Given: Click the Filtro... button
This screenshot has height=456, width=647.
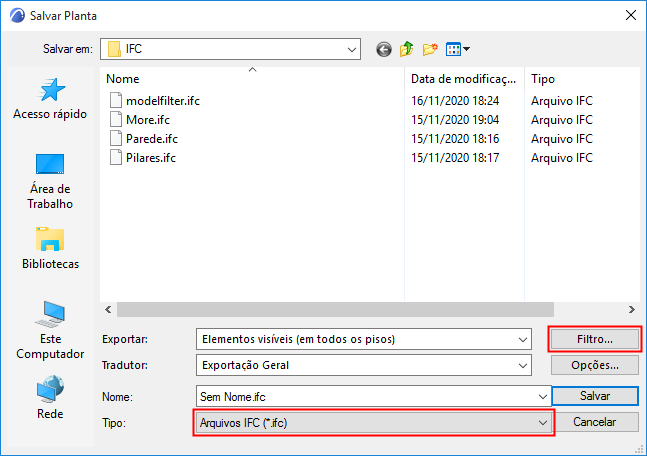Looking at the screenshot, I should click(x=595, y=339).
